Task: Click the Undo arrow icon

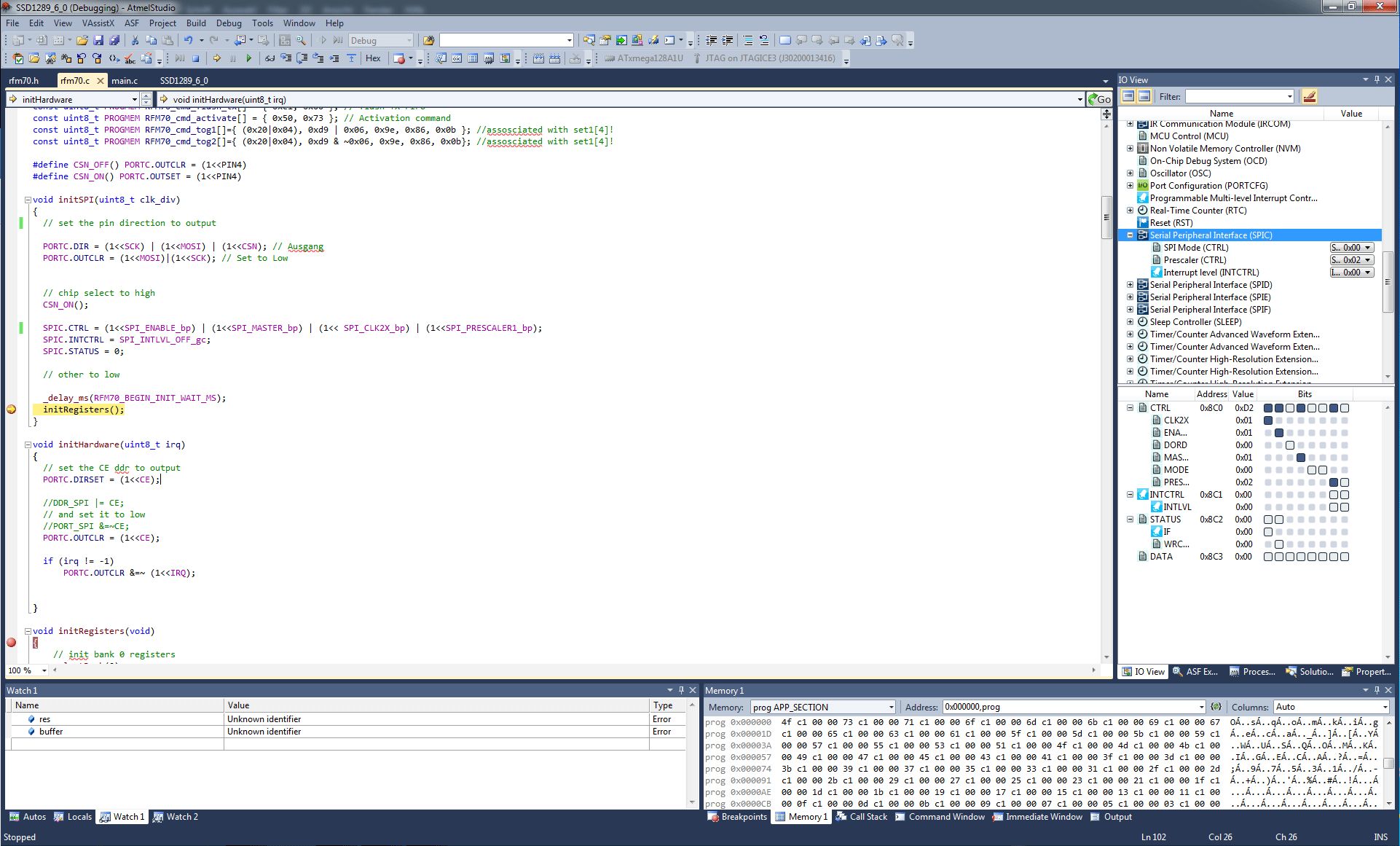Action: point(188,40)
